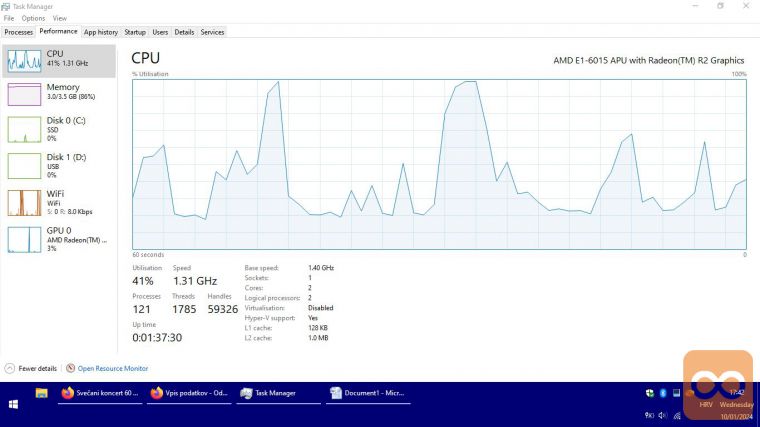
Task: Open the volume speaker tray icon
Action: pyautogui.click(x=663, y=415)
